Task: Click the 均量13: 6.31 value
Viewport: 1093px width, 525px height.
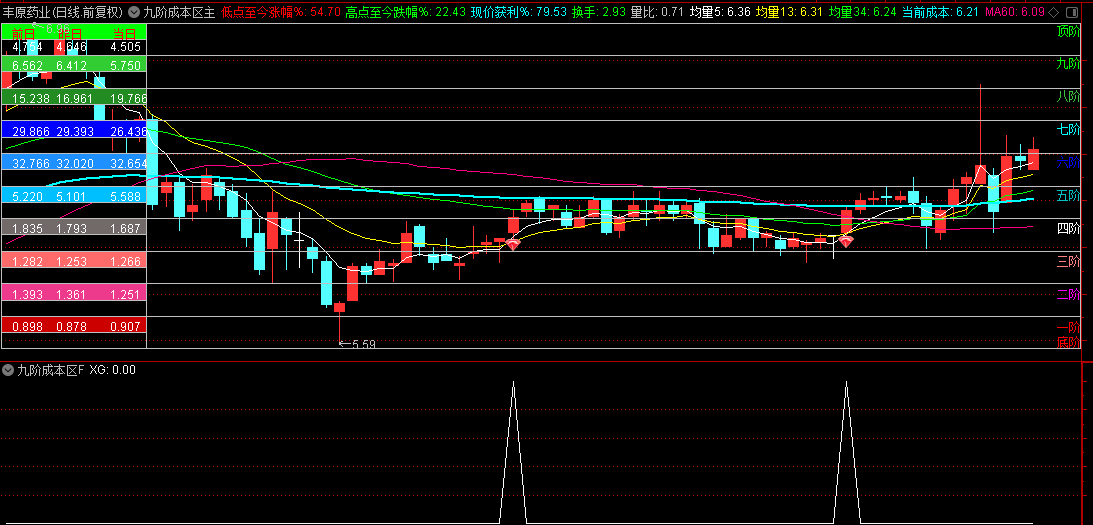Action: 791,12
